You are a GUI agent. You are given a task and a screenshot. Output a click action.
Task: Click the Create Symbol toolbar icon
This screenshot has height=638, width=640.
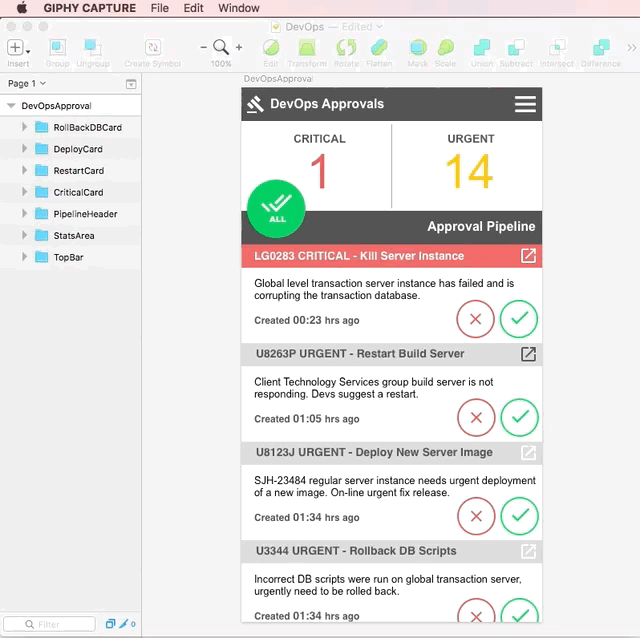pyautogui.click(x=153, y=48)
